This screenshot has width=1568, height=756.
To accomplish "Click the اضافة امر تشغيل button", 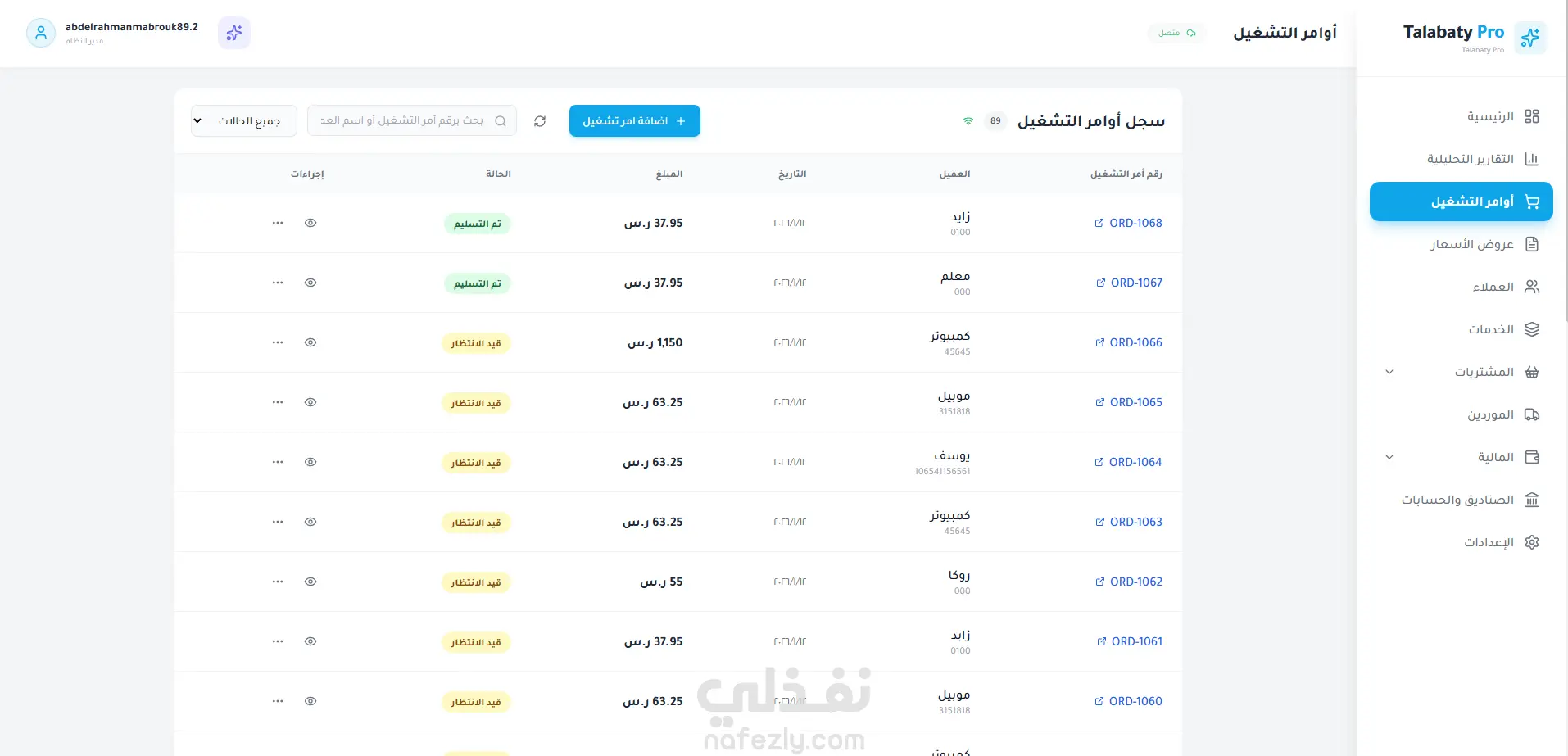I will pyautogui.click(x=635, y=121).
